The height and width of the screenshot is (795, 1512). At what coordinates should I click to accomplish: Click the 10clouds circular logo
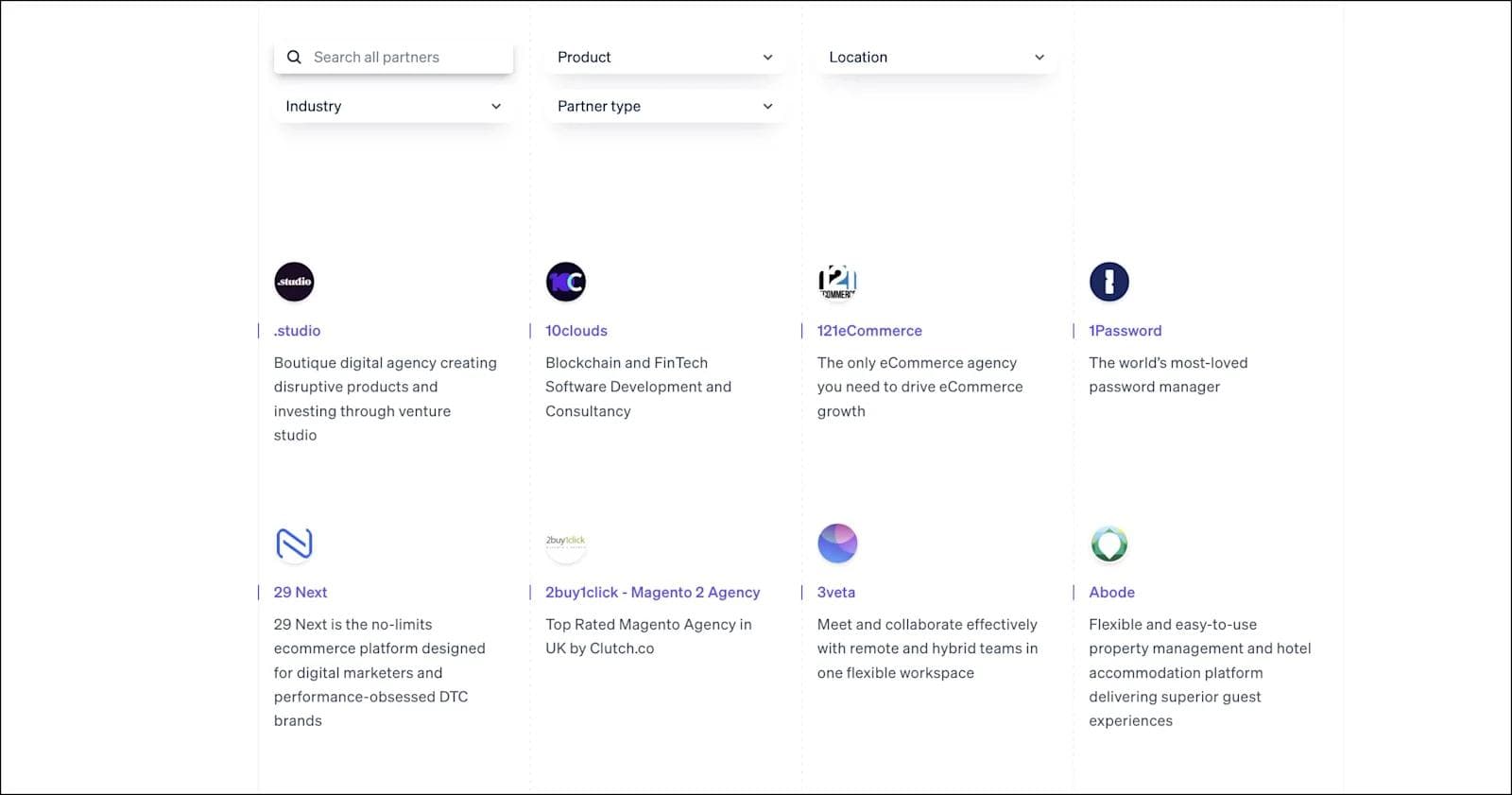[565, 282]
